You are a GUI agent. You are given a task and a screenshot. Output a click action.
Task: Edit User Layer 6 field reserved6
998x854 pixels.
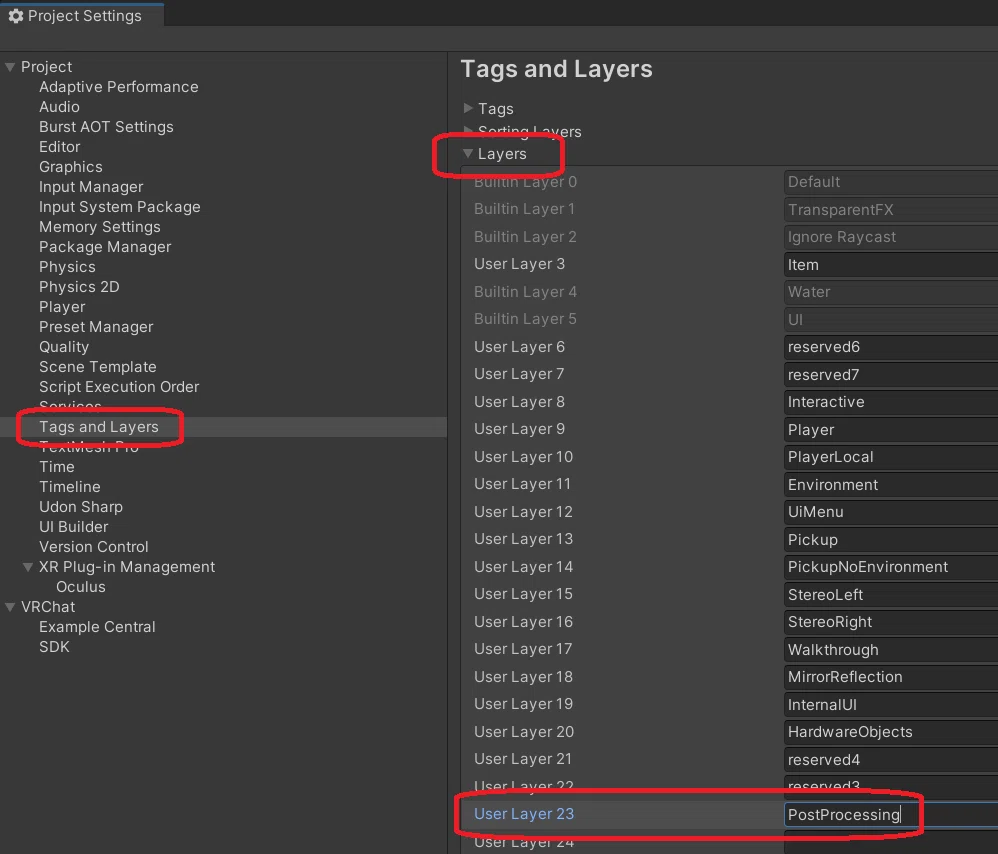[890, 347]
